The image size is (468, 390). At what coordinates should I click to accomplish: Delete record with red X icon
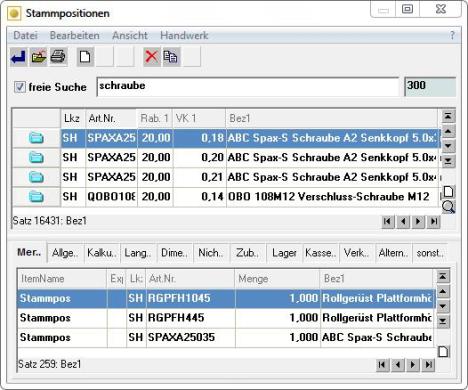point(152,57)
